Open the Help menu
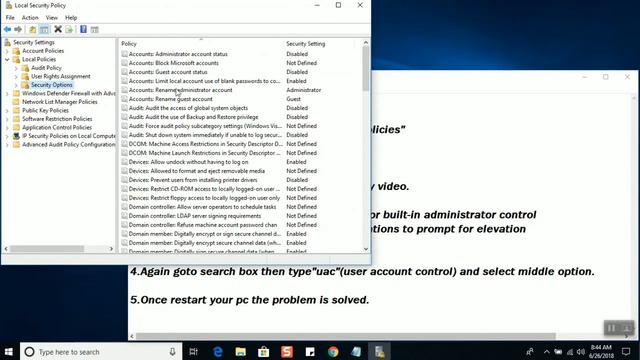The height and width of the screenshot is (360, 640). [71, 18]
